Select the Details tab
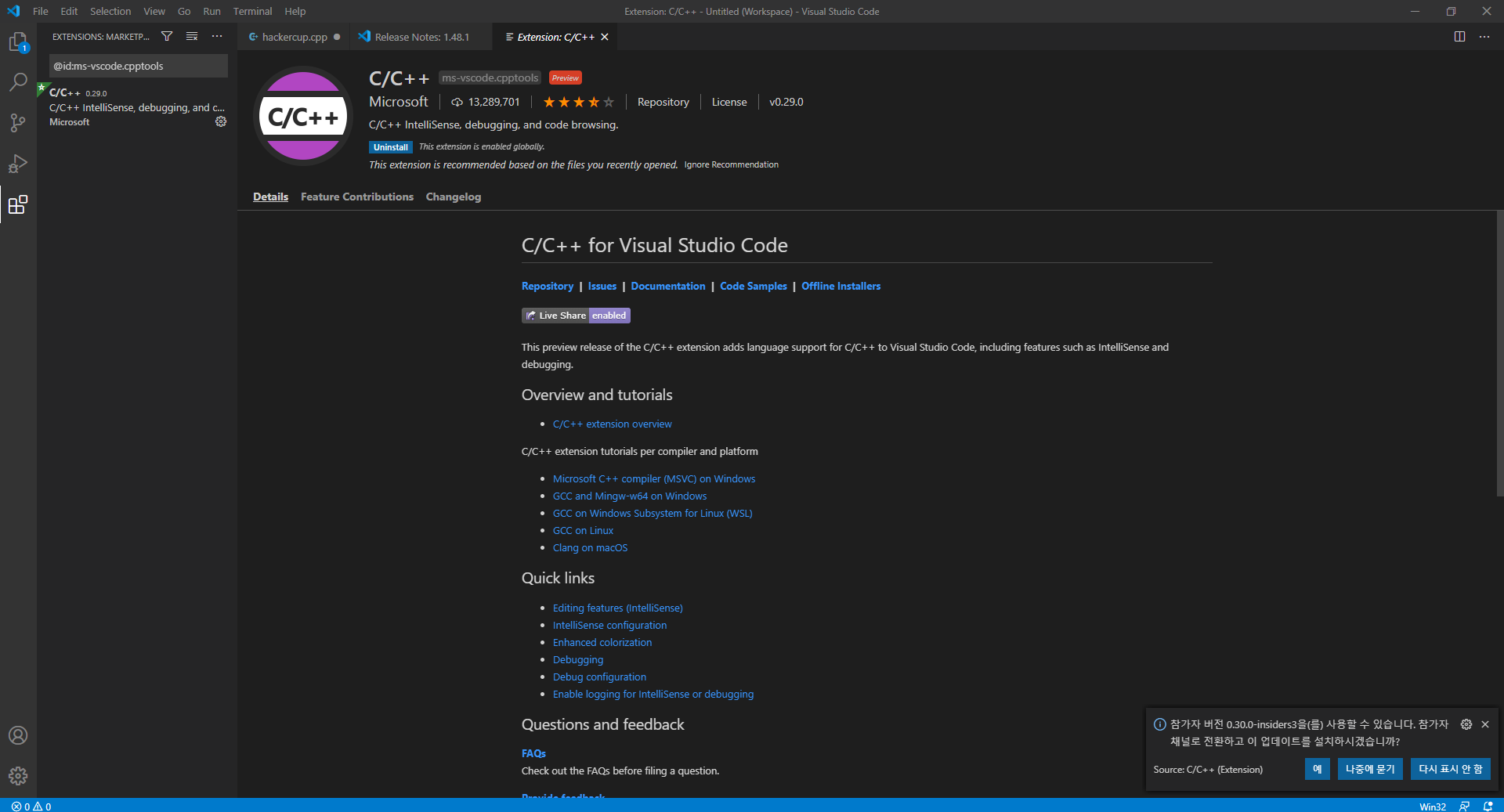Viewport: 1504px width, 812px height. tap(270, 197)
